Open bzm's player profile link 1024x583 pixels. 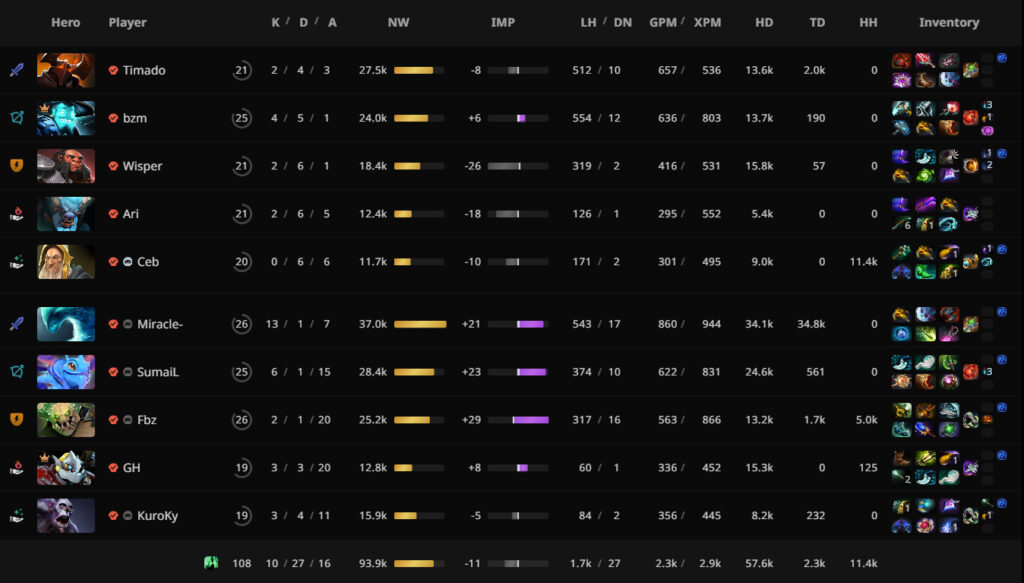(x=135, y=118)
